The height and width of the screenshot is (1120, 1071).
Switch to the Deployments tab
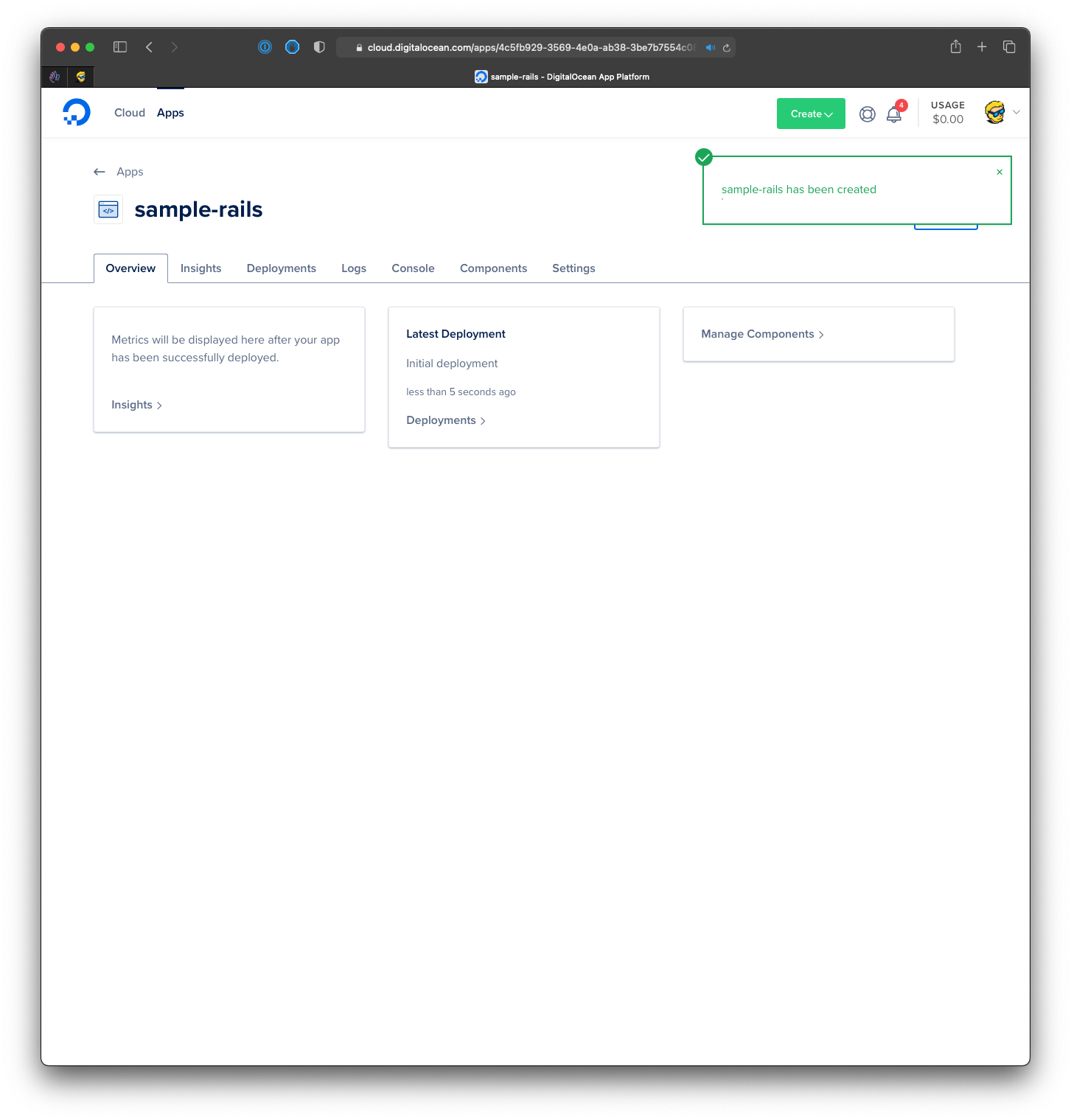(281, 268)
